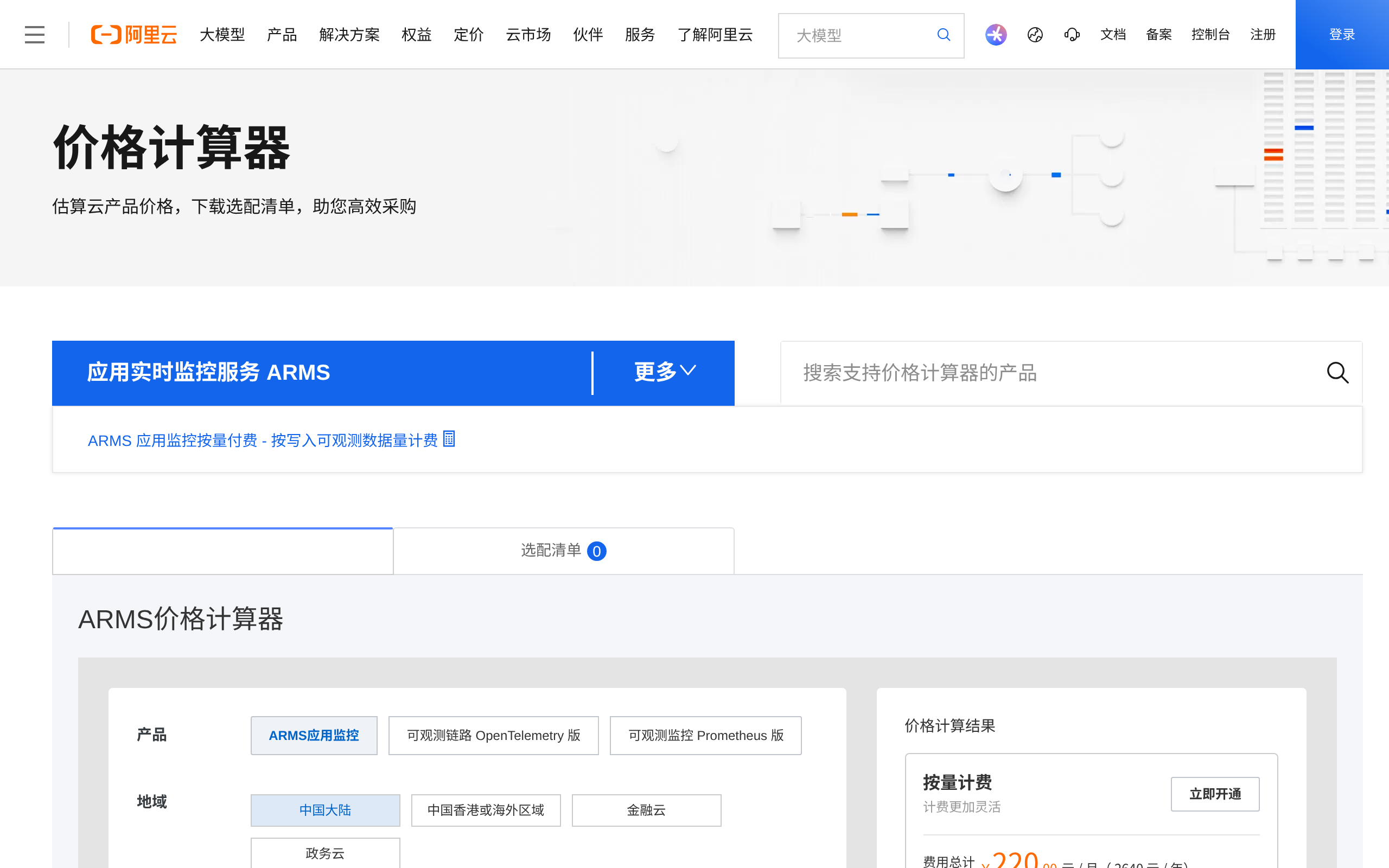Open the purple AI assistant icon
Viewport: 1389px width, 868px height.
pos(996,34)
